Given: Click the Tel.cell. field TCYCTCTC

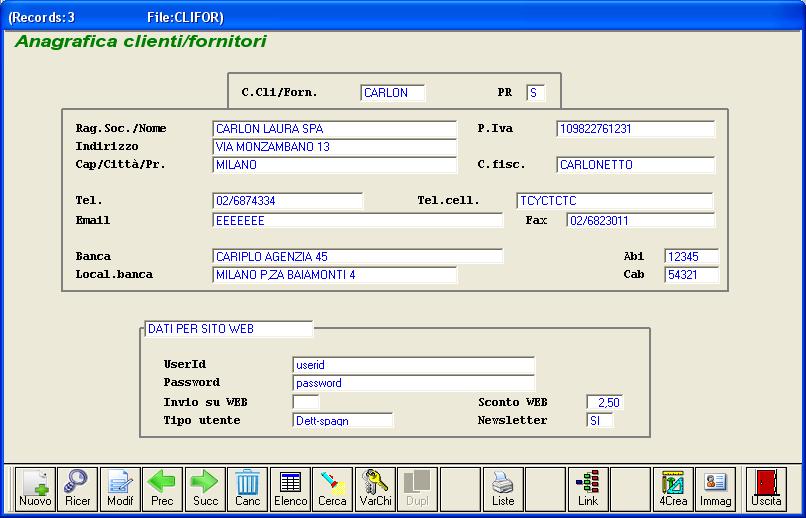Looking at the screenshot, I should click(615, 201).
